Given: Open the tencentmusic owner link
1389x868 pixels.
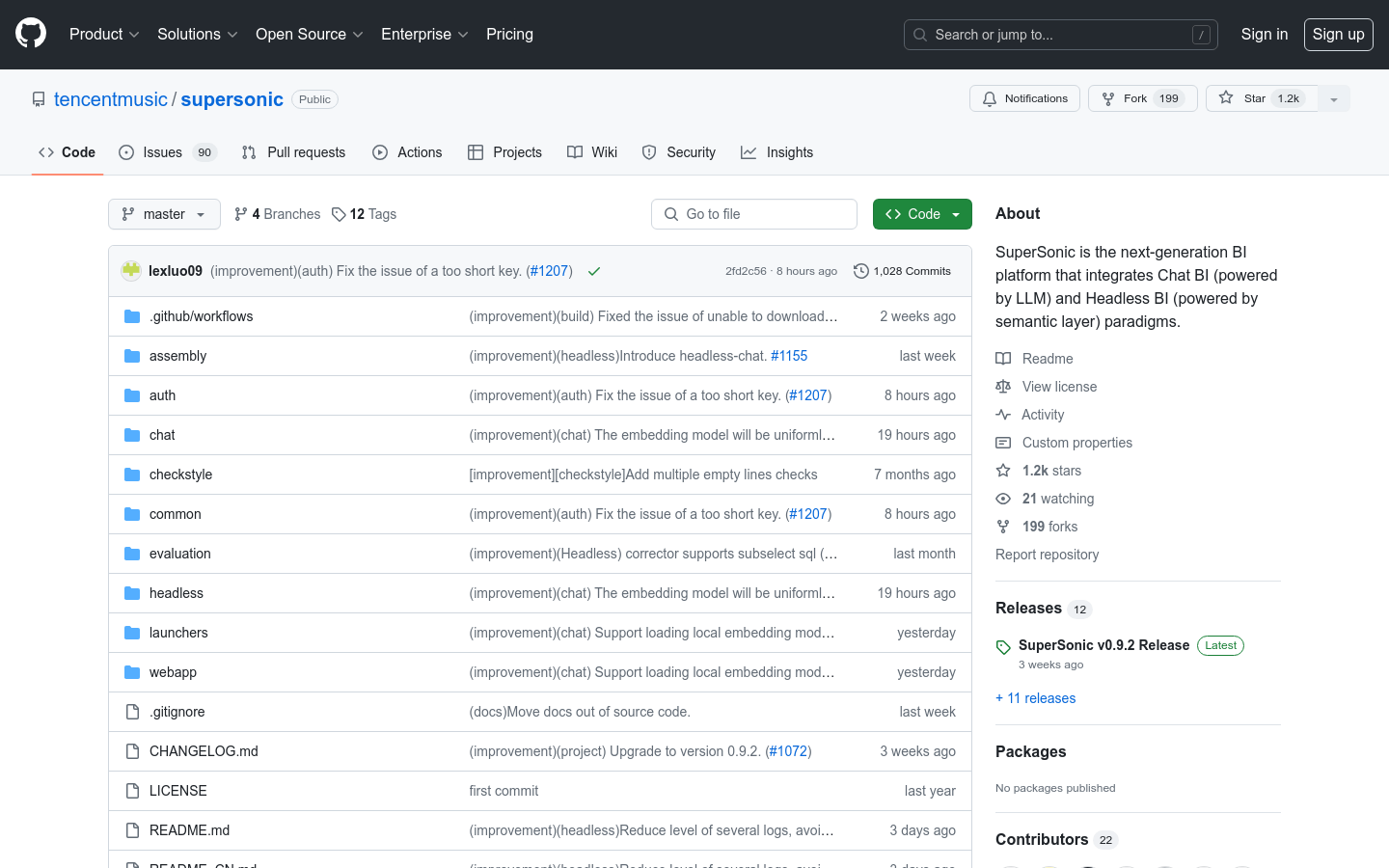Looking at the screenshot, I should pyautogui.click(x=111, y=99).
